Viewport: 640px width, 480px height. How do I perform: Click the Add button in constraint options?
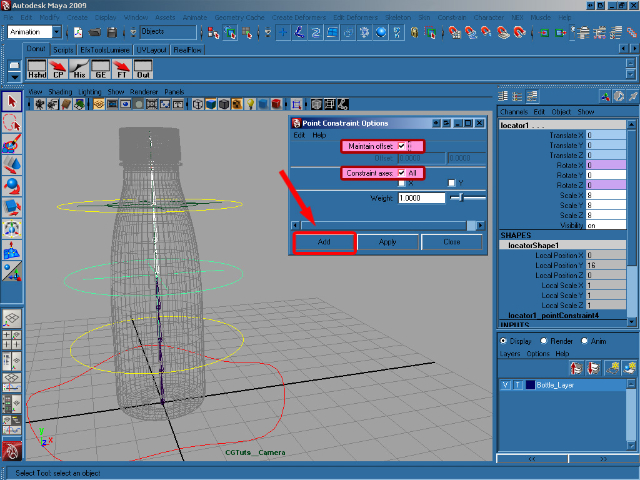click(x=324, y=242)
